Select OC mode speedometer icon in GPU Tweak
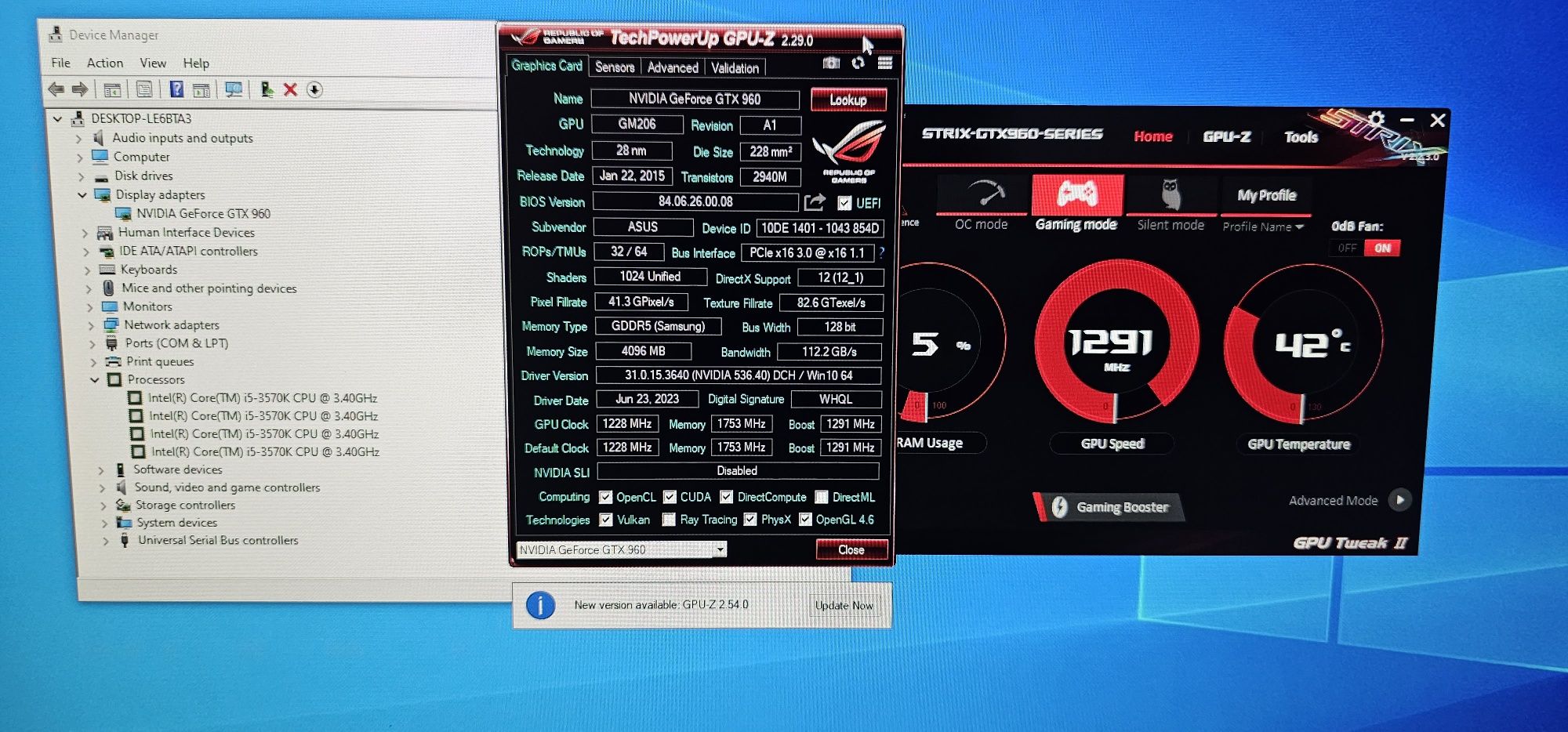 click(985, 193)
